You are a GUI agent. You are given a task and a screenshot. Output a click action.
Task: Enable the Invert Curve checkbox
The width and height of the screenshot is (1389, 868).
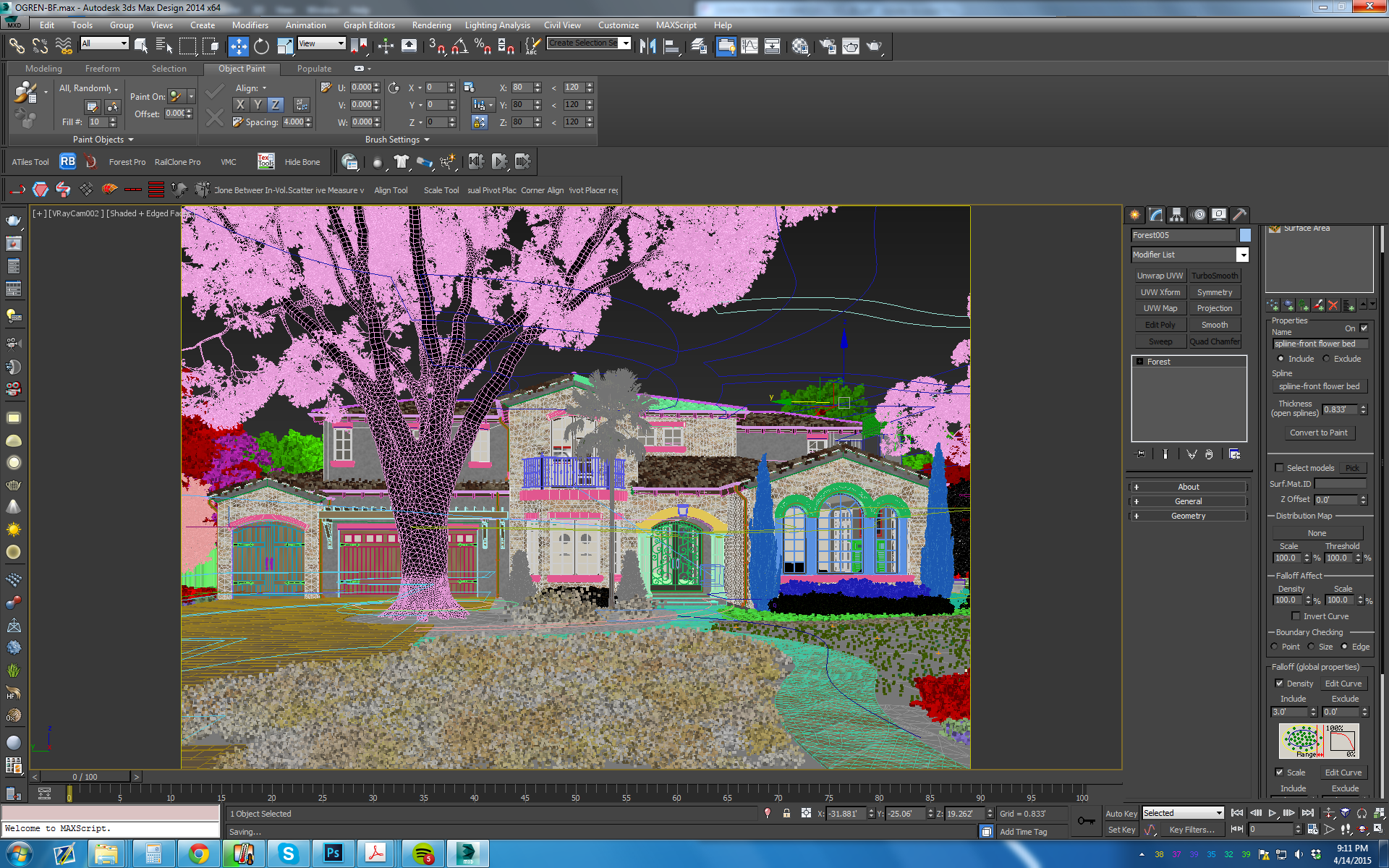pos(1296,616)
